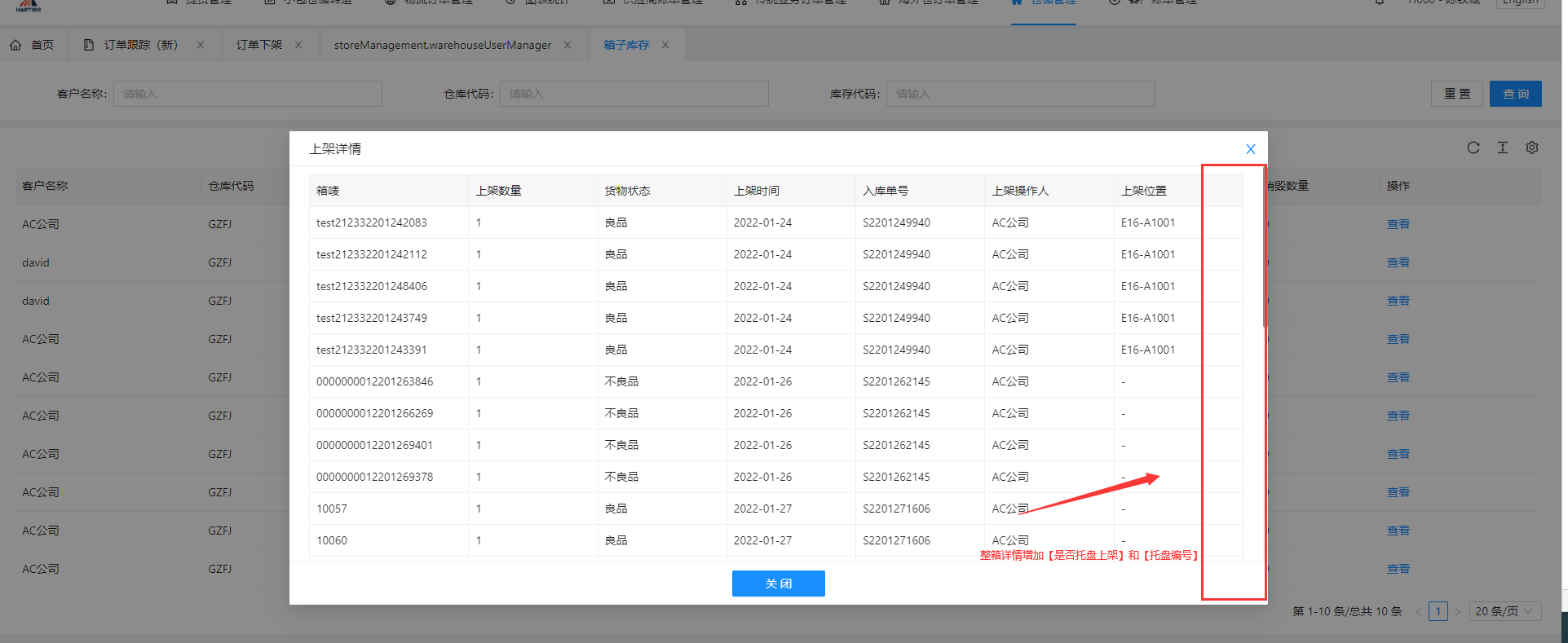Screen dimensions: 1568x643
Task: Close the 订单下架 tab
Action: point(298,45)
